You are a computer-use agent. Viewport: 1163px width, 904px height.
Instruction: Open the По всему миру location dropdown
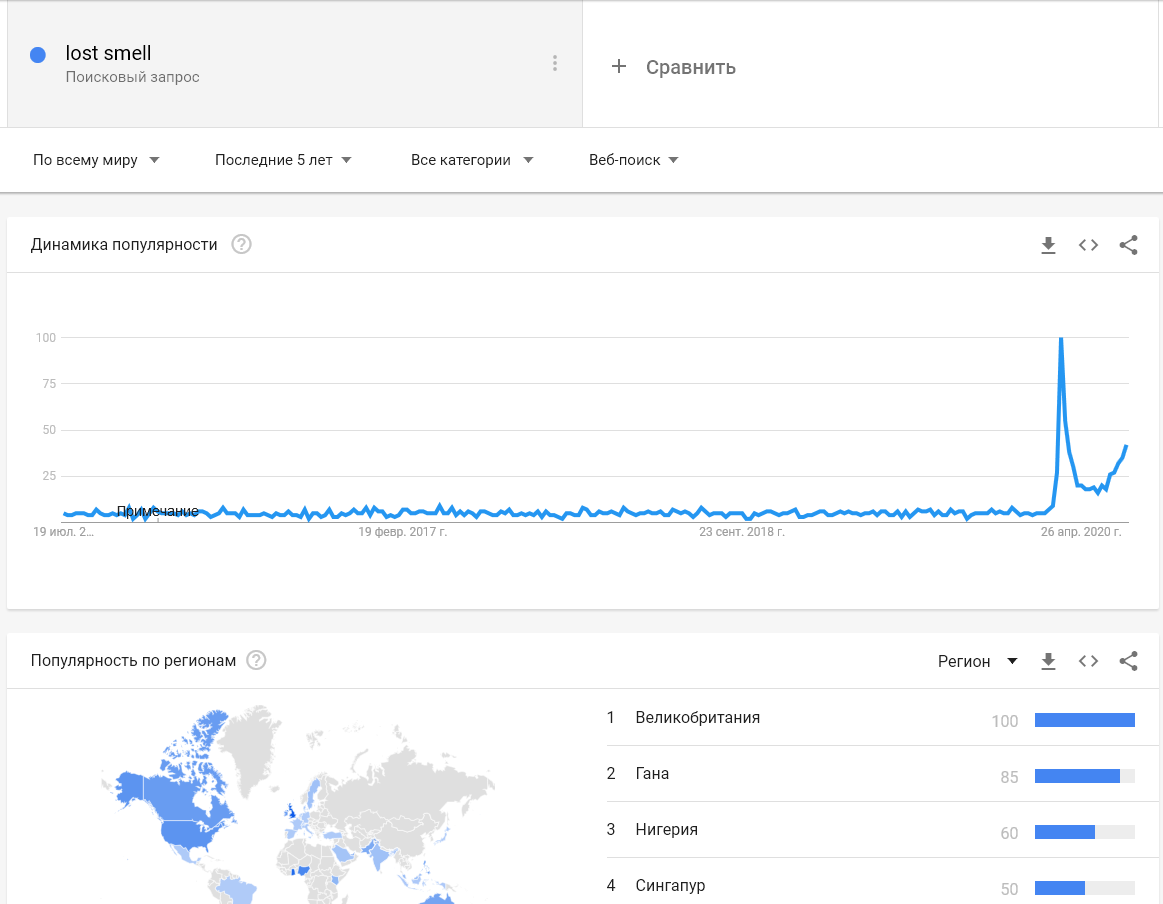[x=96, y=160]
